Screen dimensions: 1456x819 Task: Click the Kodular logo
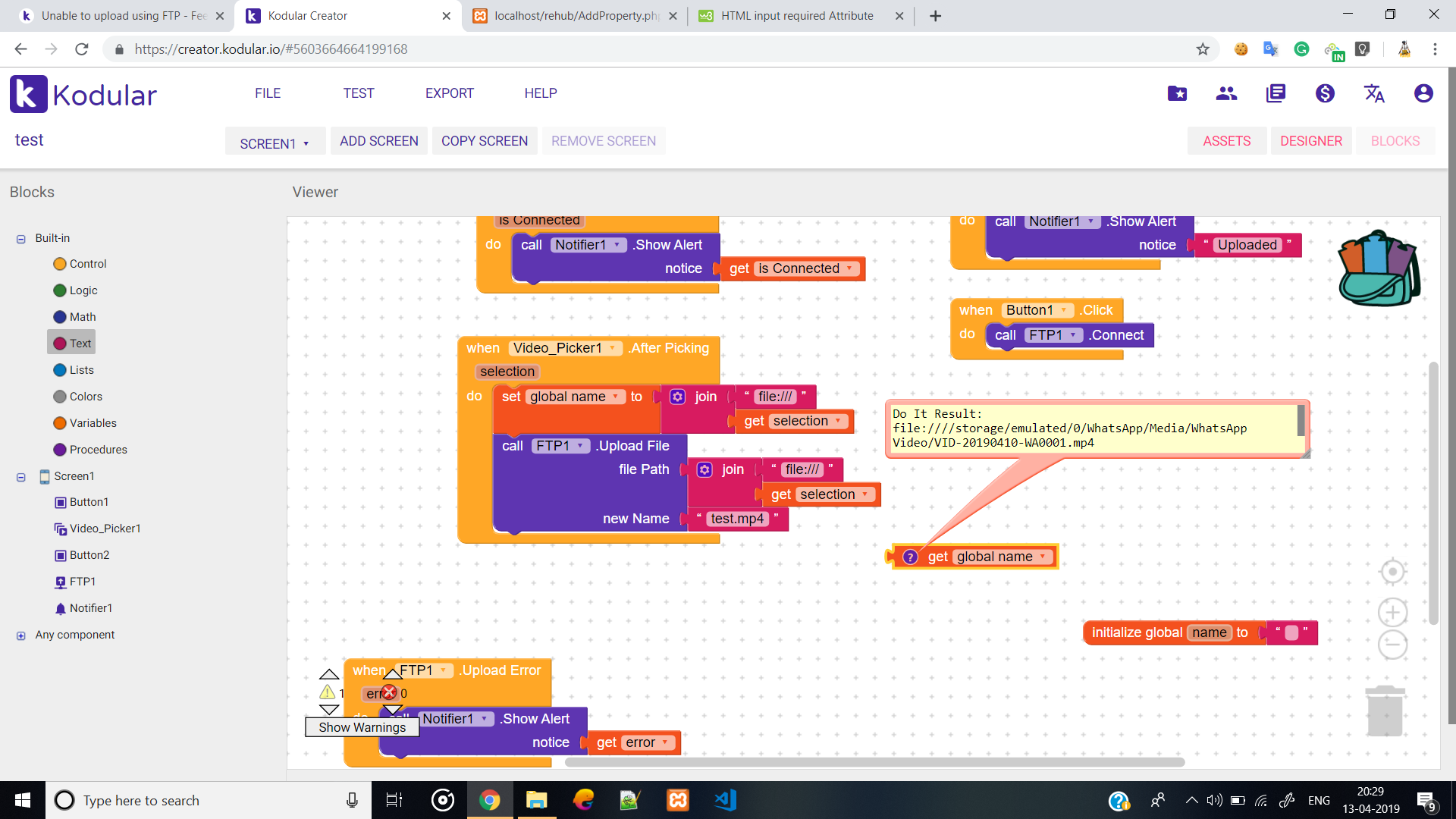click(83, 95)
